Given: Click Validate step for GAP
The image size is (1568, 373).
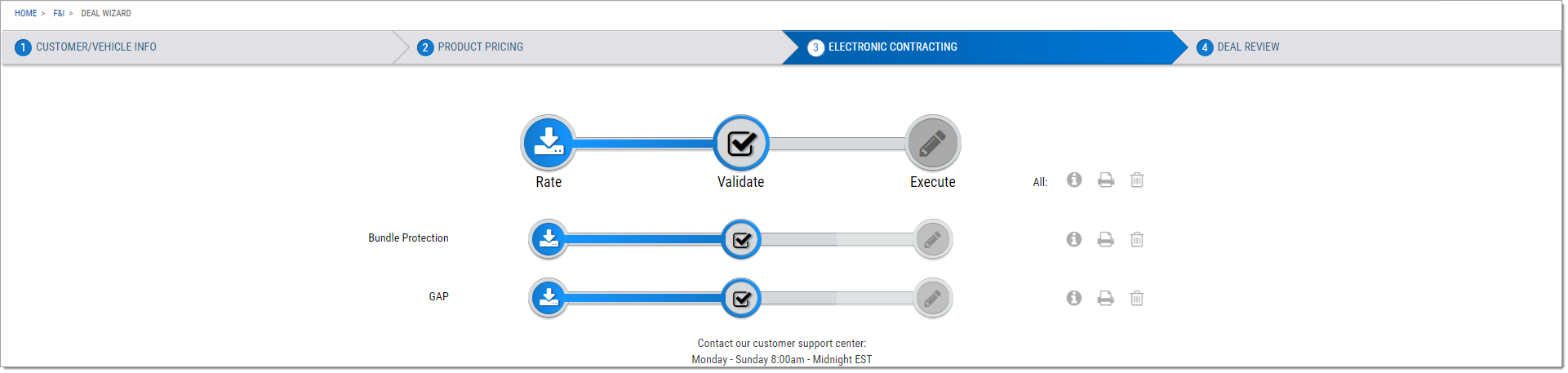Looking at the screenshot, I should click(x=741, y=299).
